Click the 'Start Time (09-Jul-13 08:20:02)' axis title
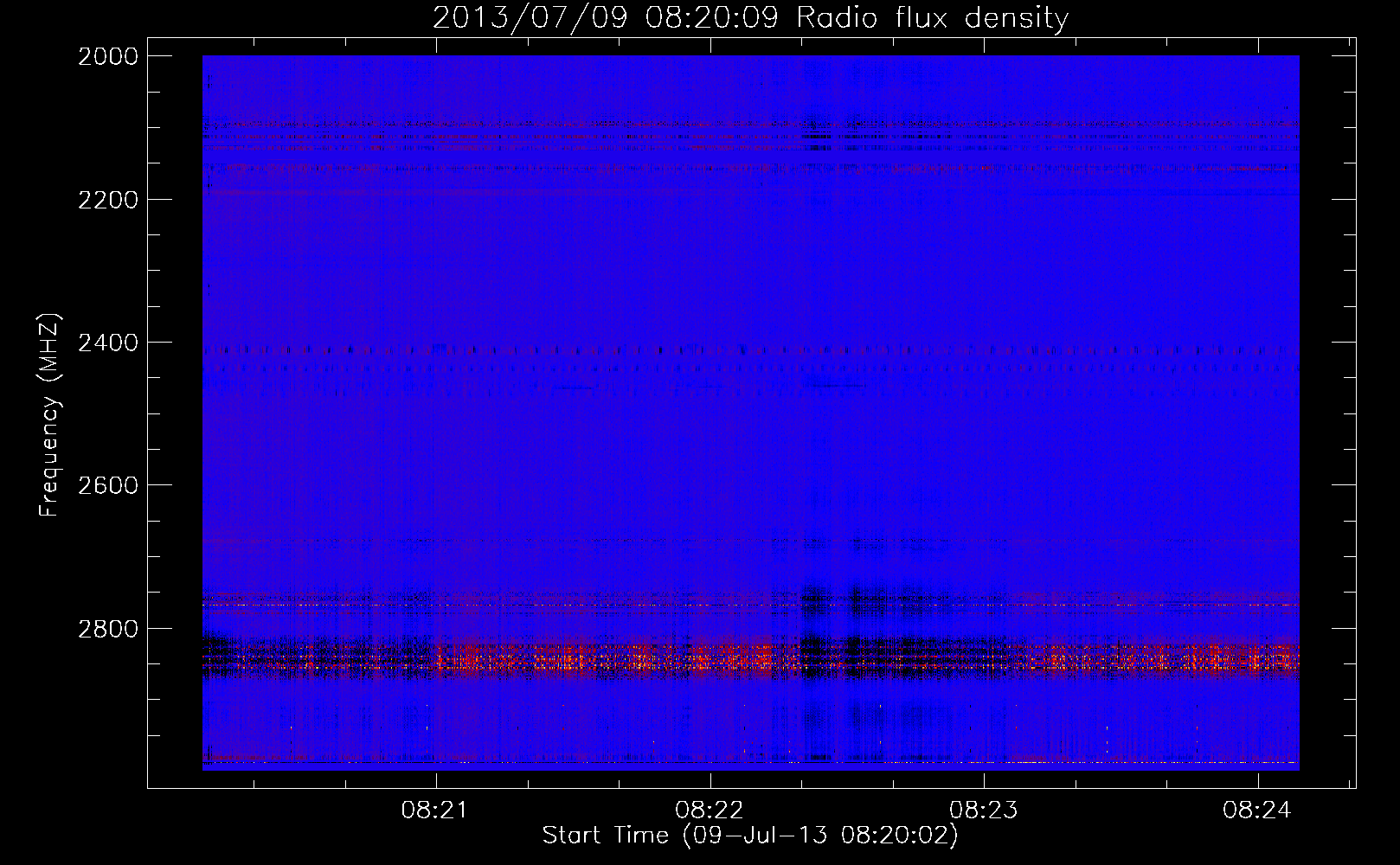1400x865 pixels. click(750, 836)
